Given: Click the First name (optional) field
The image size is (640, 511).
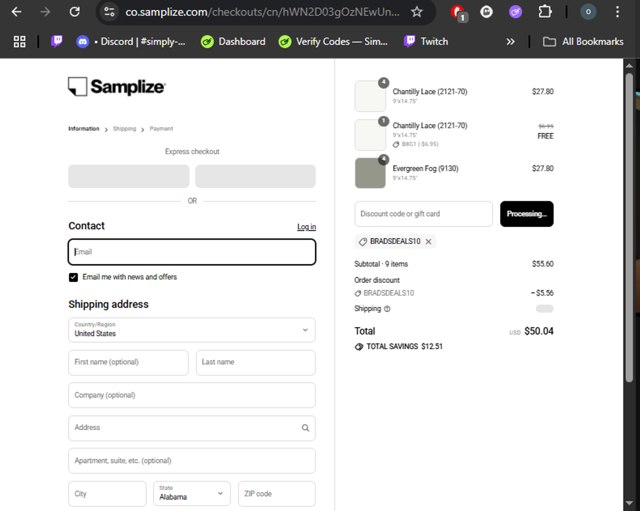Looking at the screenshot, I should tap(129, 362).
